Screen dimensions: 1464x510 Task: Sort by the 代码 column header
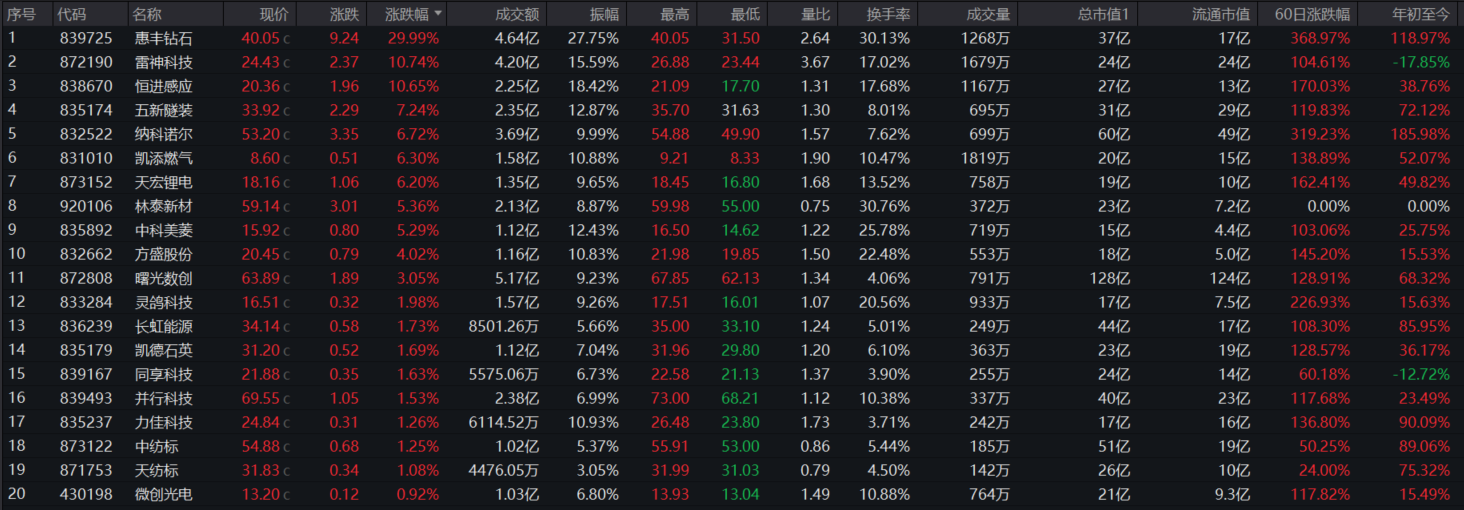tap(71, 14)
